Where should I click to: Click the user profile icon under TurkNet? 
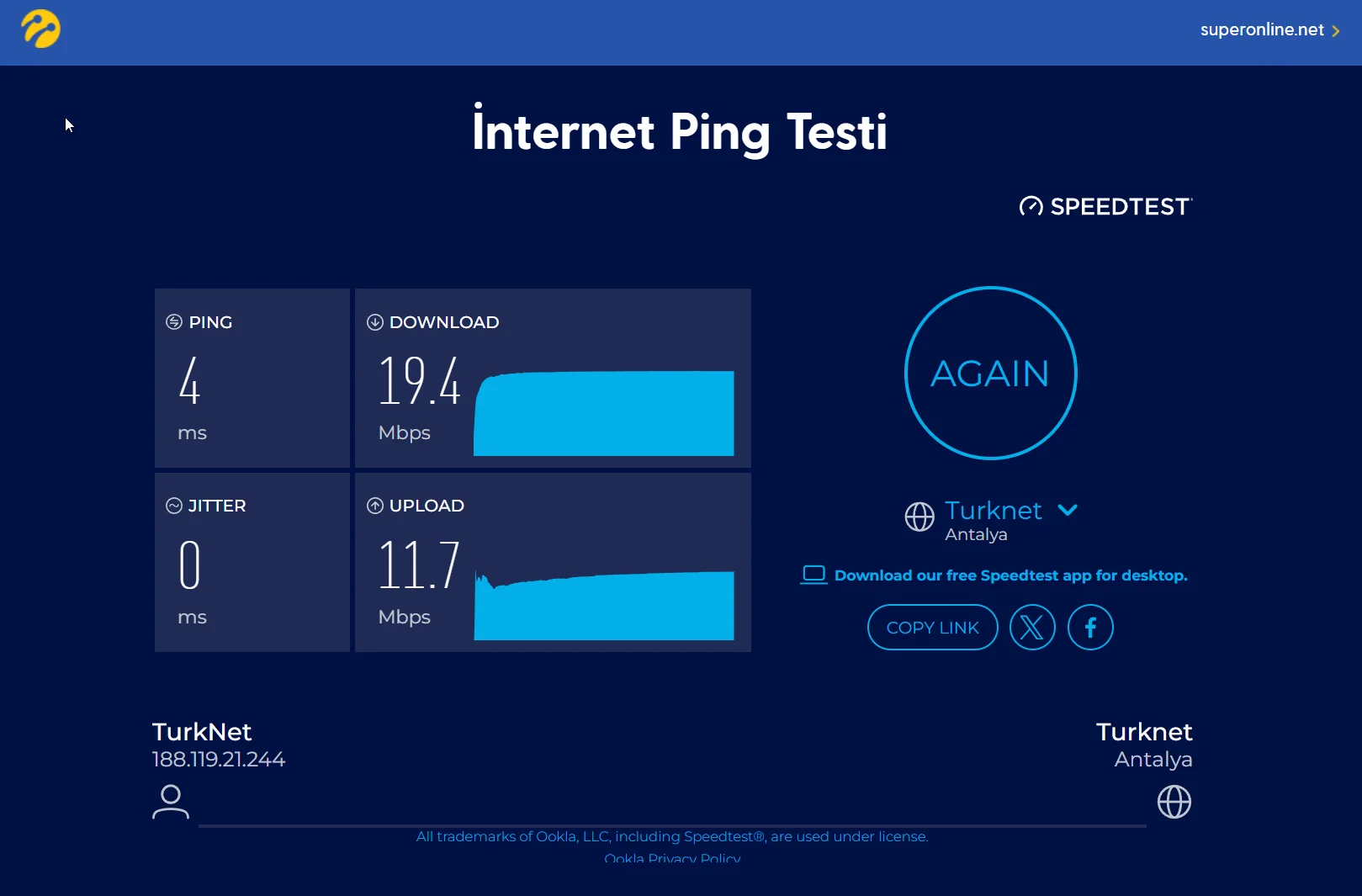coord(171,802)
